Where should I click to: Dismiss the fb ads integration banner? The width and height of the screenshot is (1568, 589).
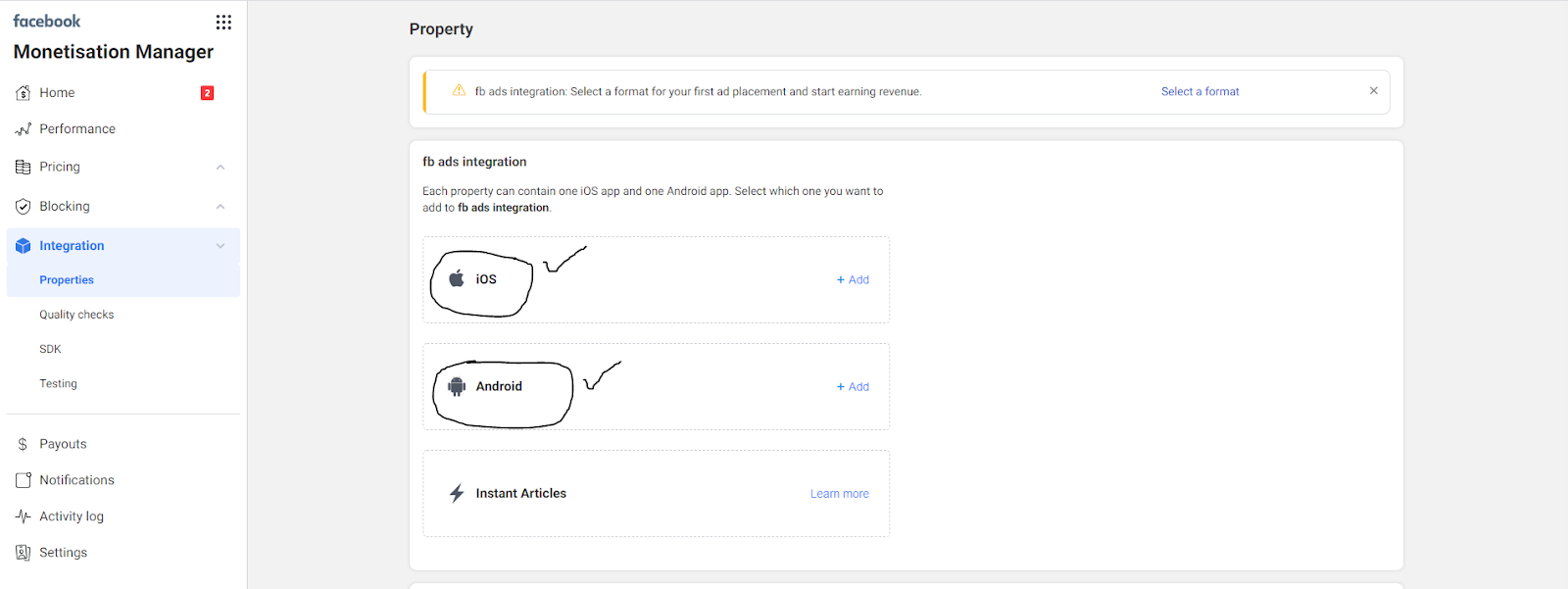[1374, 90]
